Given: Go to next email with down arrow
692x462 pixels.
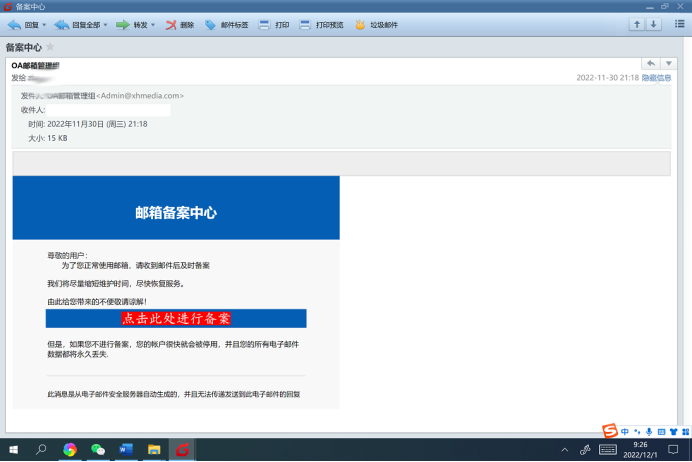Looking at the screenshot, I should click(654, 24).
